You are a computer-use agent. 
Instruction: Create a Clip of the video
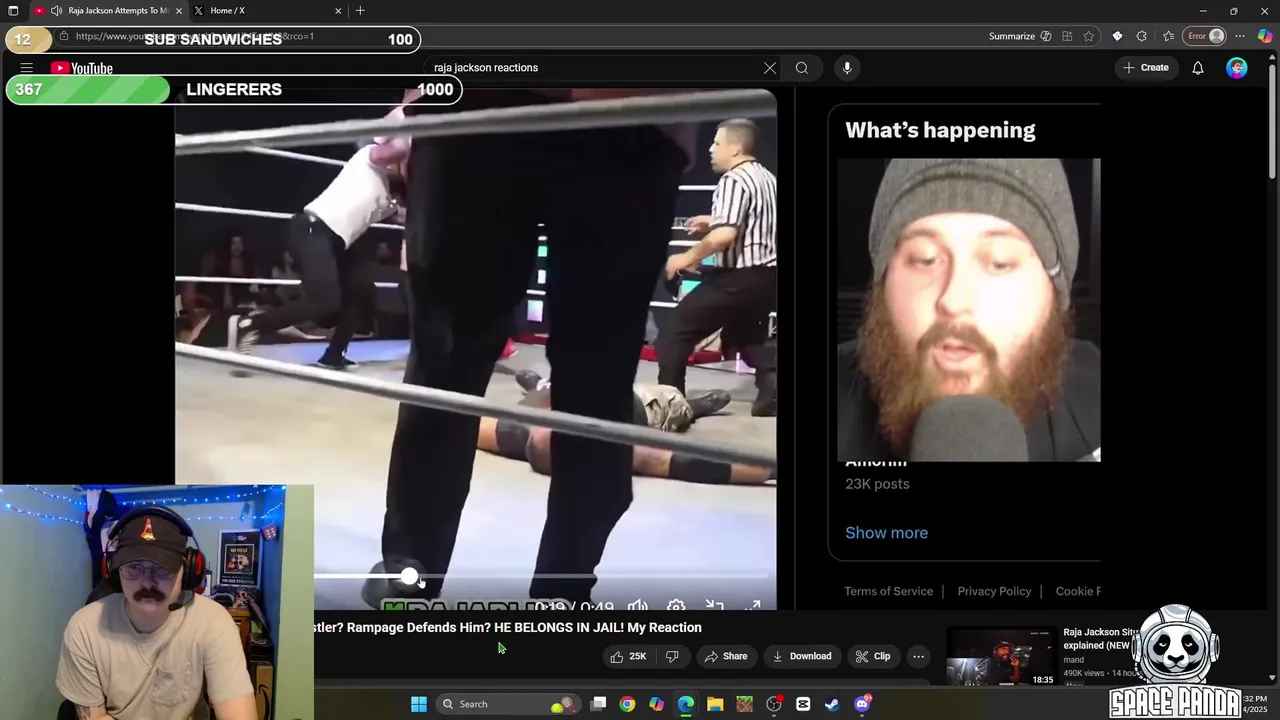coord(872,656)
